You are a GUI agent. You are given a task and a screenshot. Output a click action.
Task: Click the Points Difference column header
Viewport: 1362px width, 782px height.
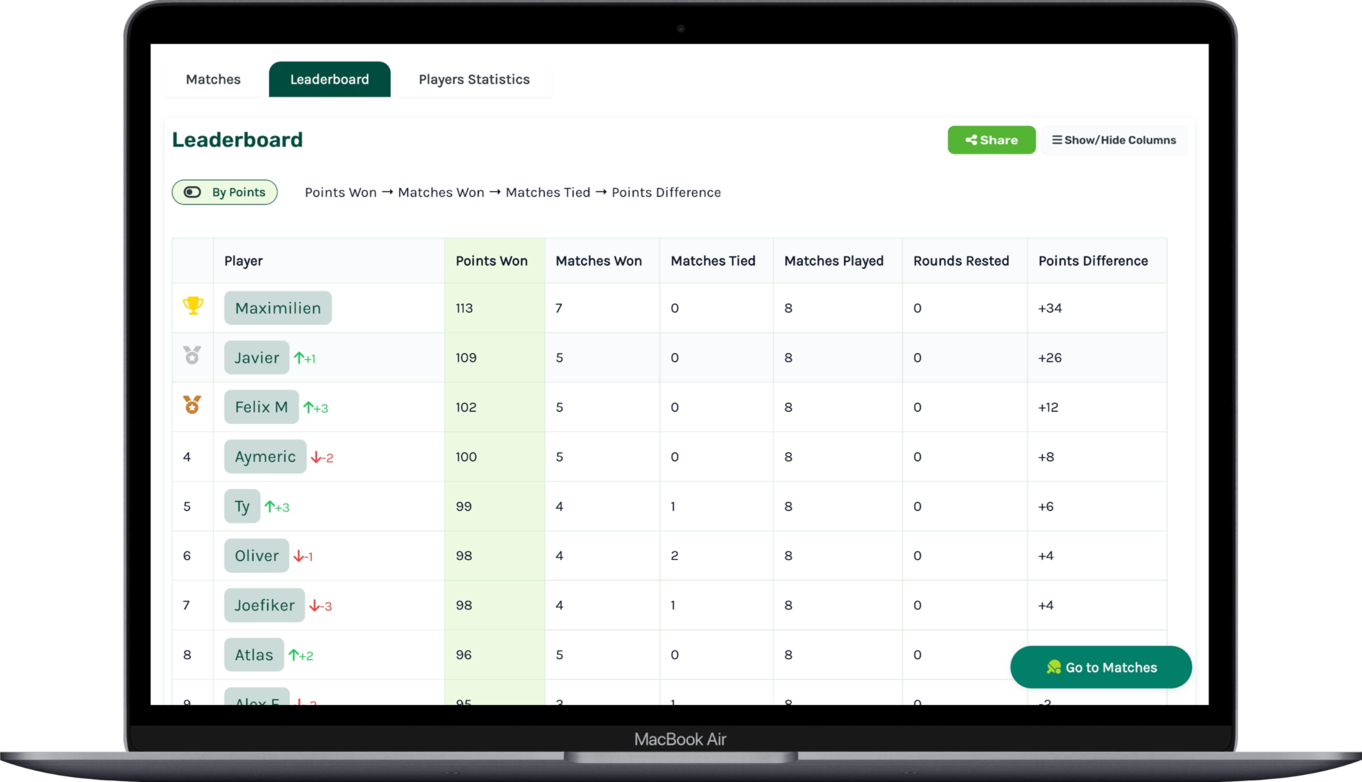[1093, 261]
